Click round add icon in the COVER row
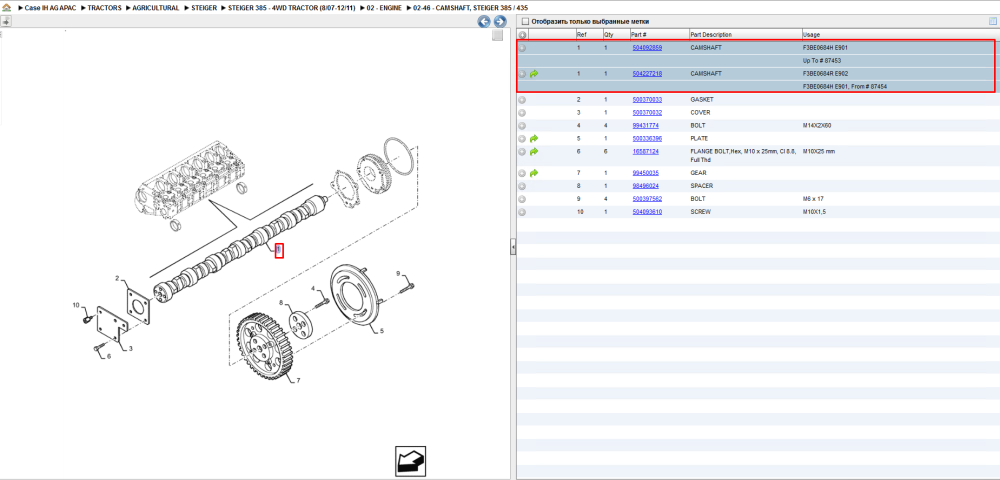This screenshot has width=1000, height=480. 522,113
